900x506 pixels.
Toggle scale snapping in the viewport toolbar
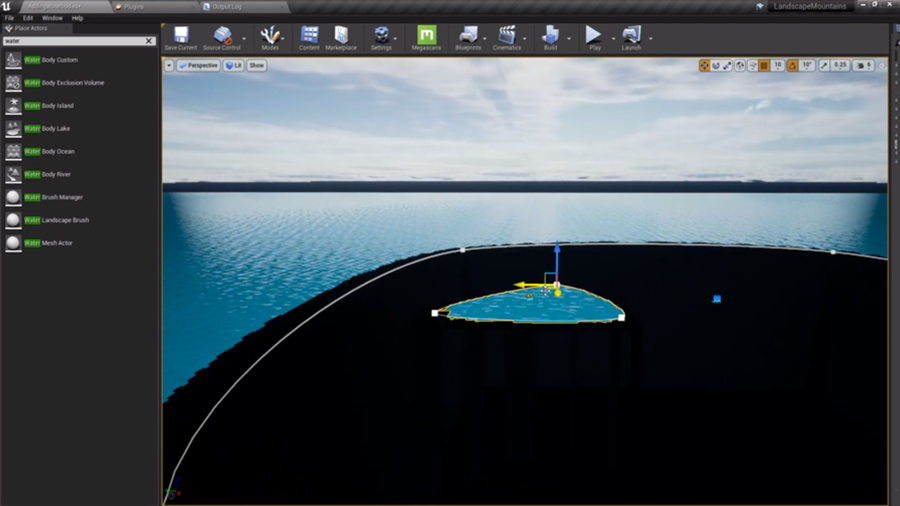click(824, 66)
